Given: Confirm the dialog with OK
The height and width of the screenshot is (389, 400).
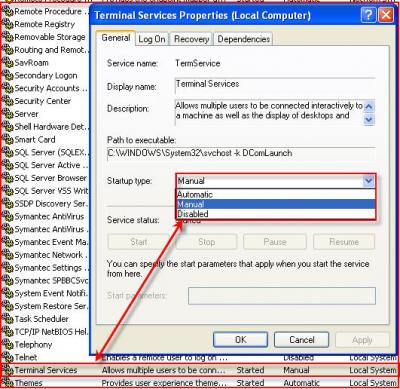Looking at the screenshot, I should point(240,340).
